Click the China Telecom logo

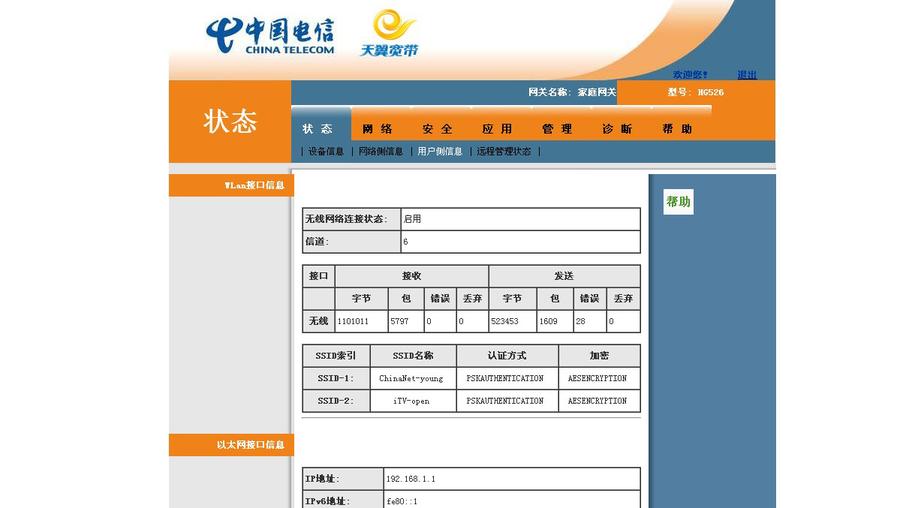270,36
